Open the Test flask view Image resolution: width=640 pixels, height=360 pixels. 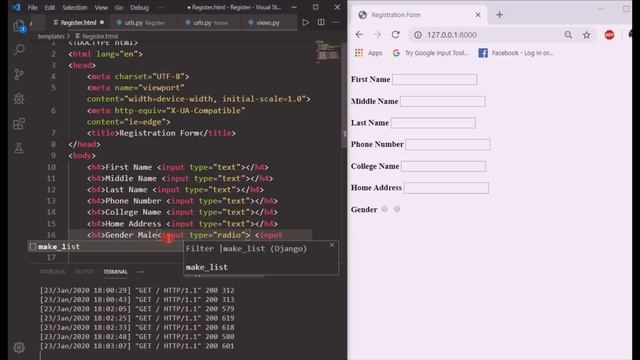click(19, 148)
